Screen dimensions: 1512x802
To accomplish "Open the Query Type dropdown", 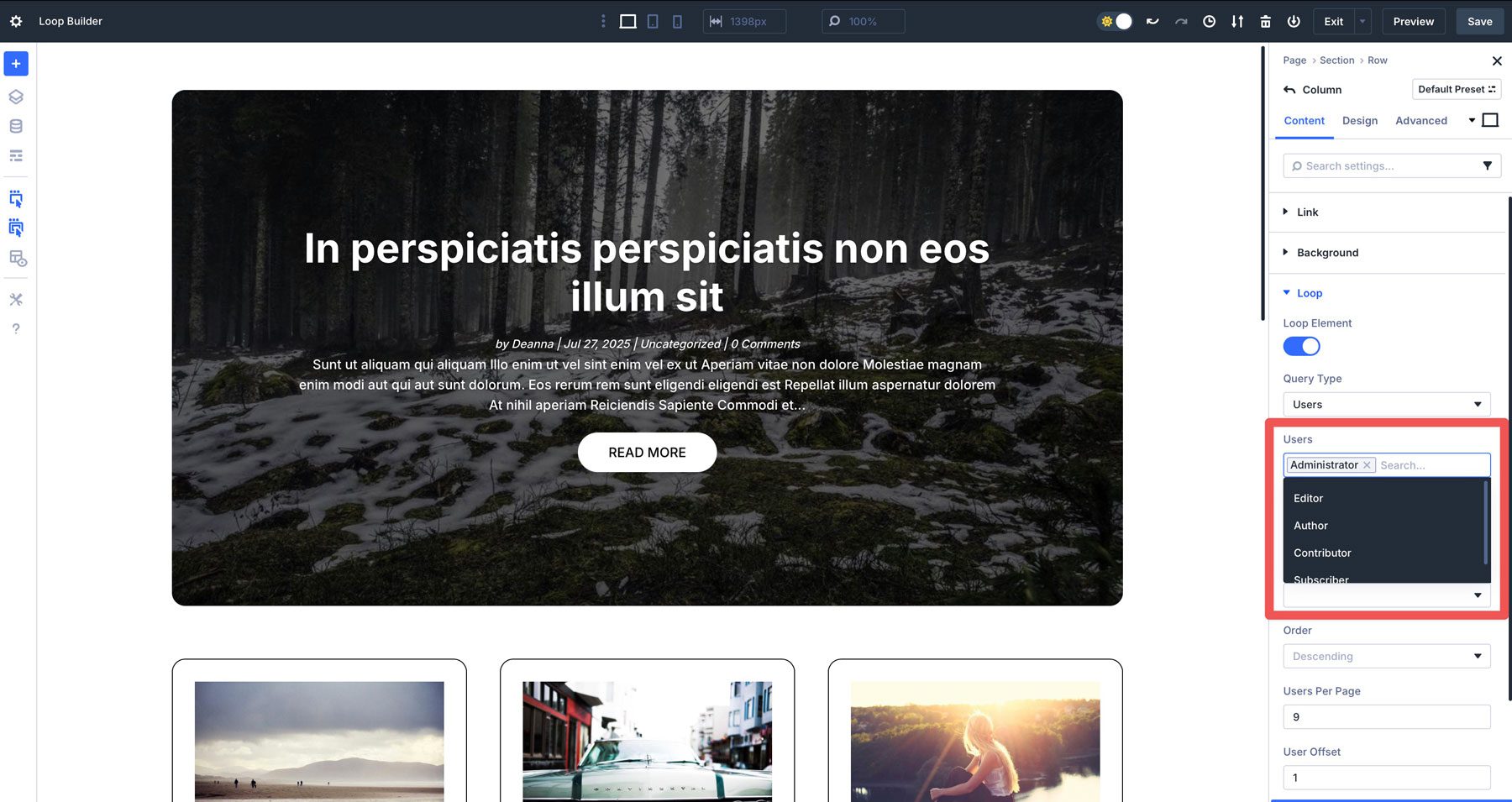I will coord(1386,404).
